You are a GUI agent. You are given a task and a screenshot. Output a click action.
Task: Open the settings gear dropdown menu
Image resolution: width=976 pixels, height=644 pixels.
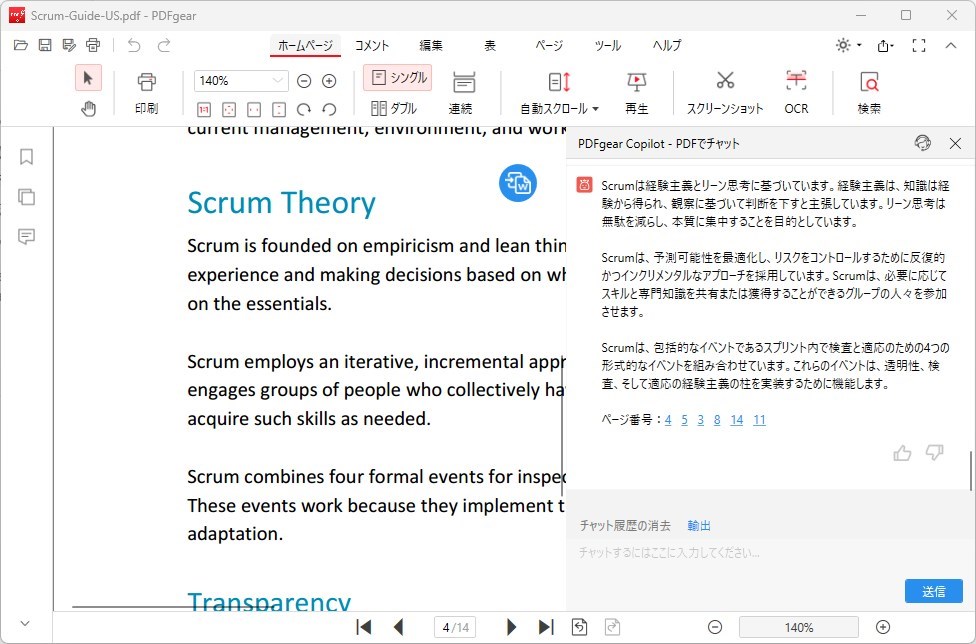pyautogui.click(x=843, y=45)
